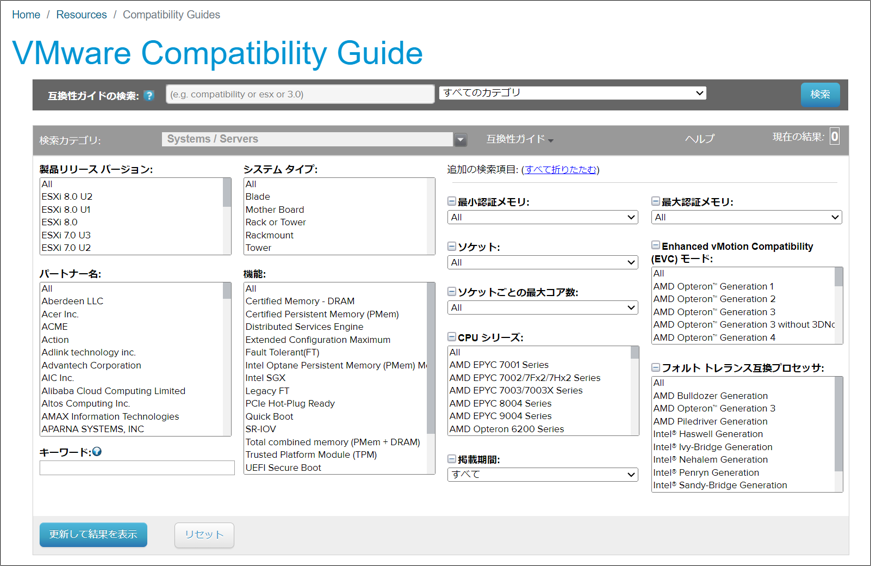Click 更新して結果を表示 button
Screen dimensions: 871x566
tap(93, 534)
